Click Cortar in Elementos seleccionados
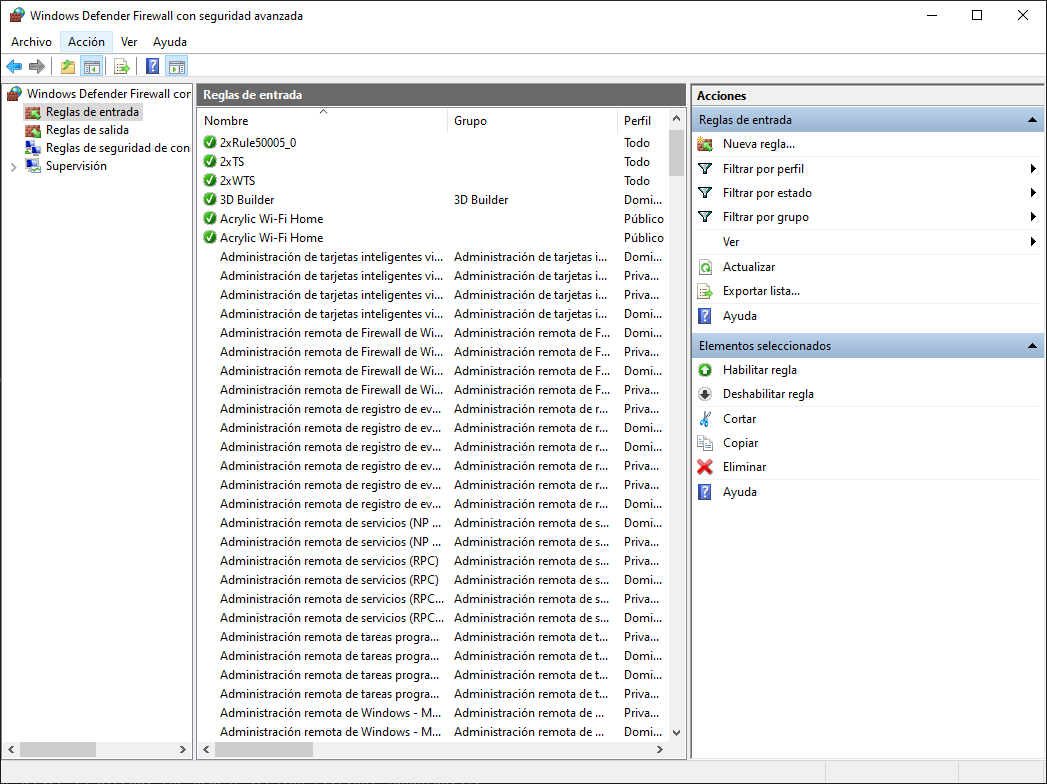This screenshot has width=1047, height=784. click(x=739, y=419)
